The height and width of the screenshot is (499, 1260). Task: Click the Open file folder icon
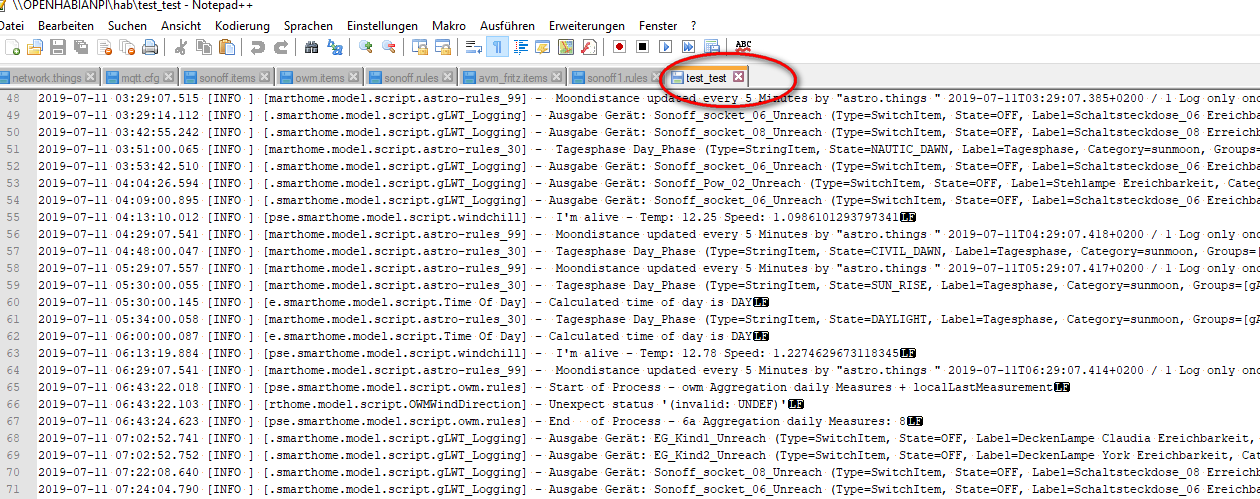tap(35, 47)
